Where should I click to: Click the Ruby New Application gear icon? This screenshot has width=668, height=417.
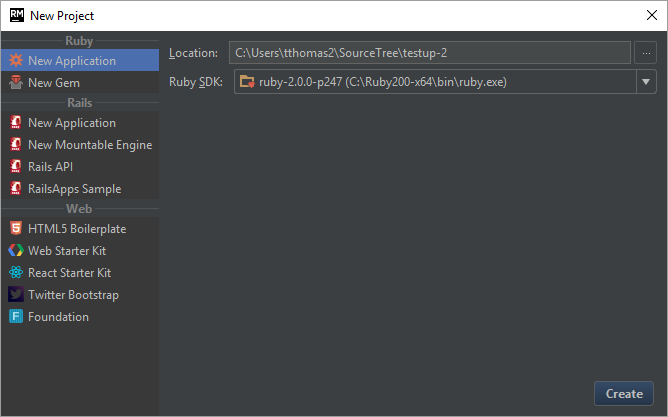[16, 61]
